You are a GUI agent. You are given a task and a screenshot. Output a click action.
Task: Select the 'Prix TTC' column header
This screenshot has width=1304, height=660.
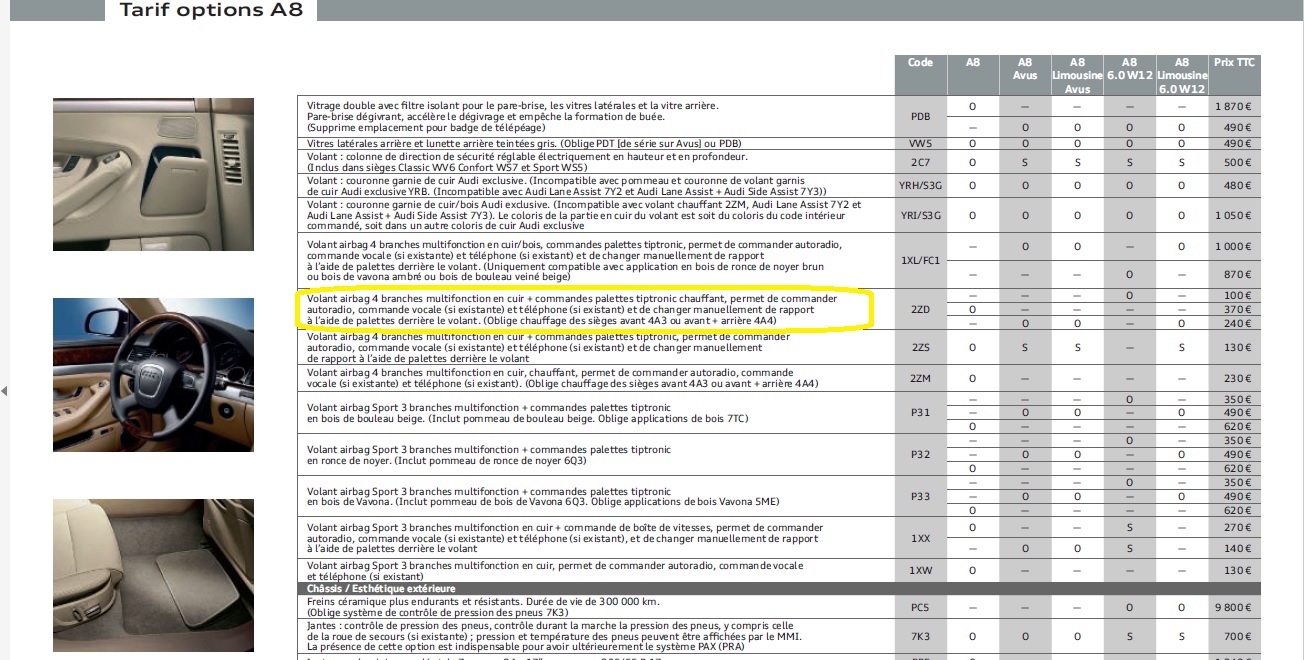pos(1234,62)
